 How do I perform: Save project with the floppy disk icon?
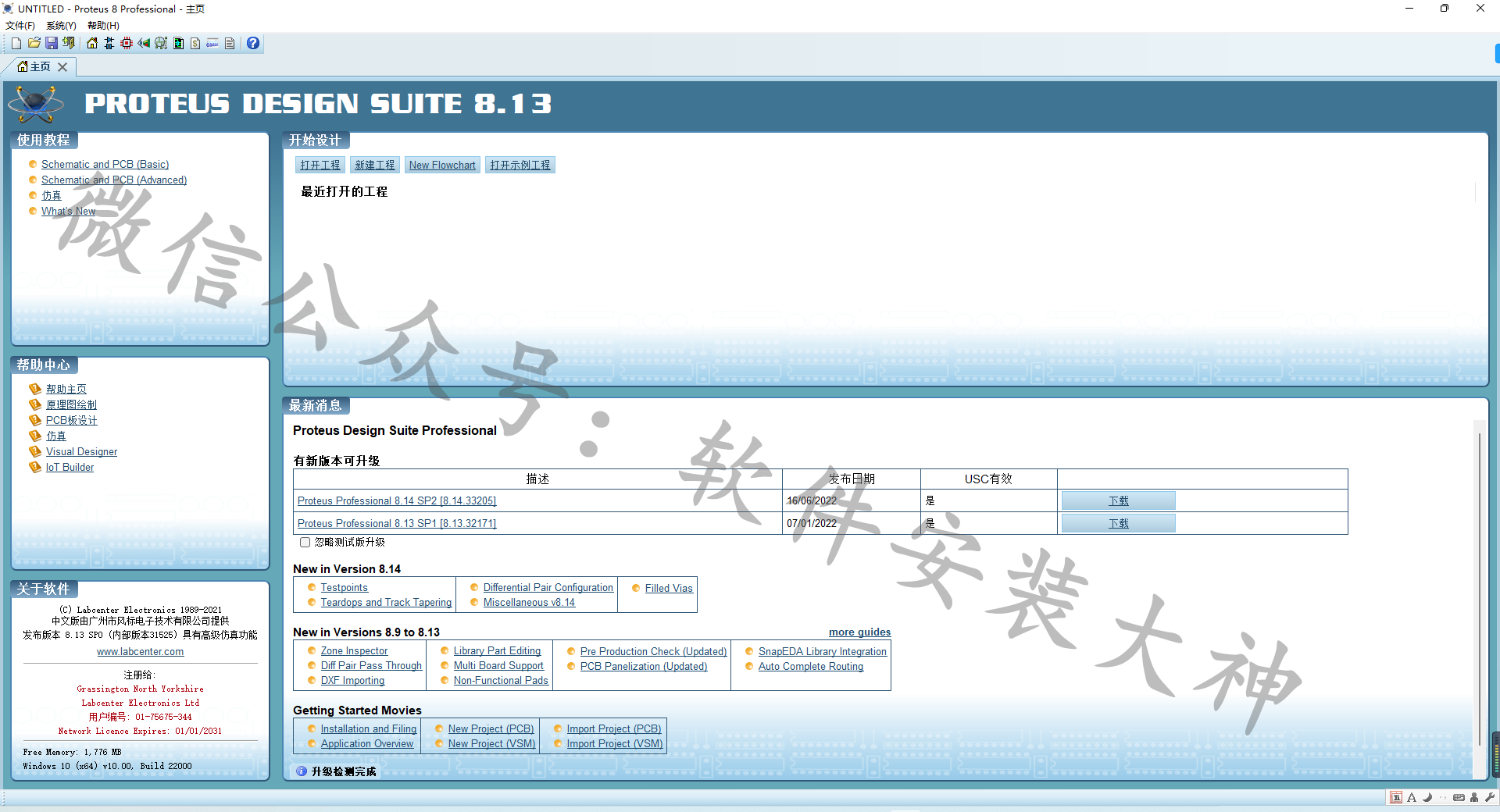[x=52, y=44]
